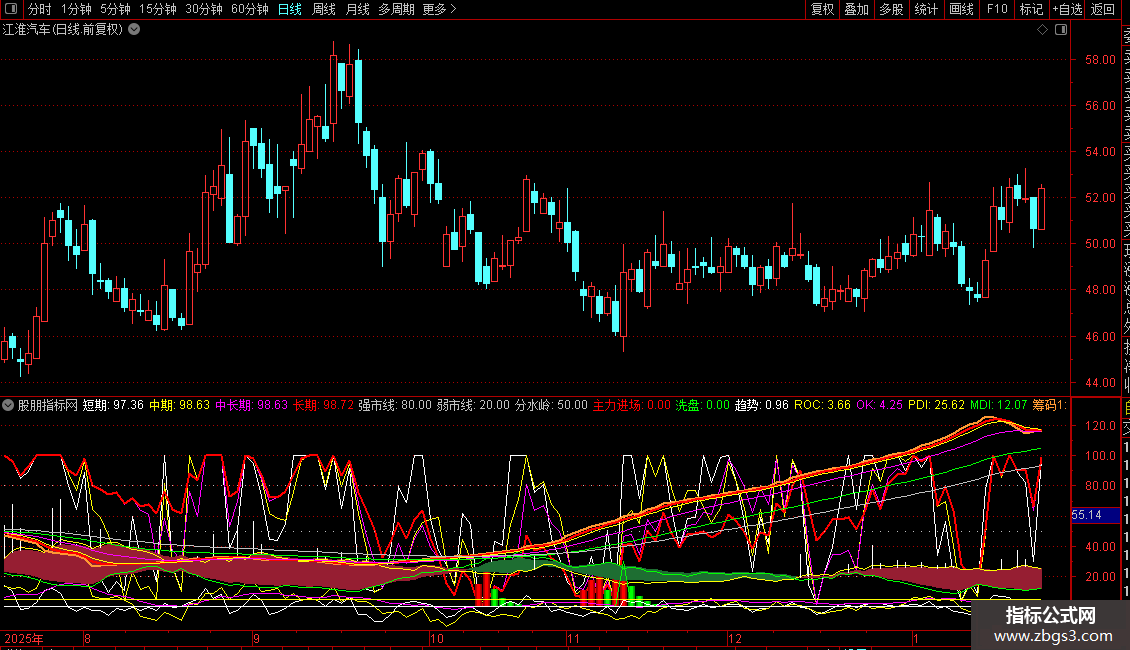Open F10 company information

pyautogui.click(x=996, y=9)
